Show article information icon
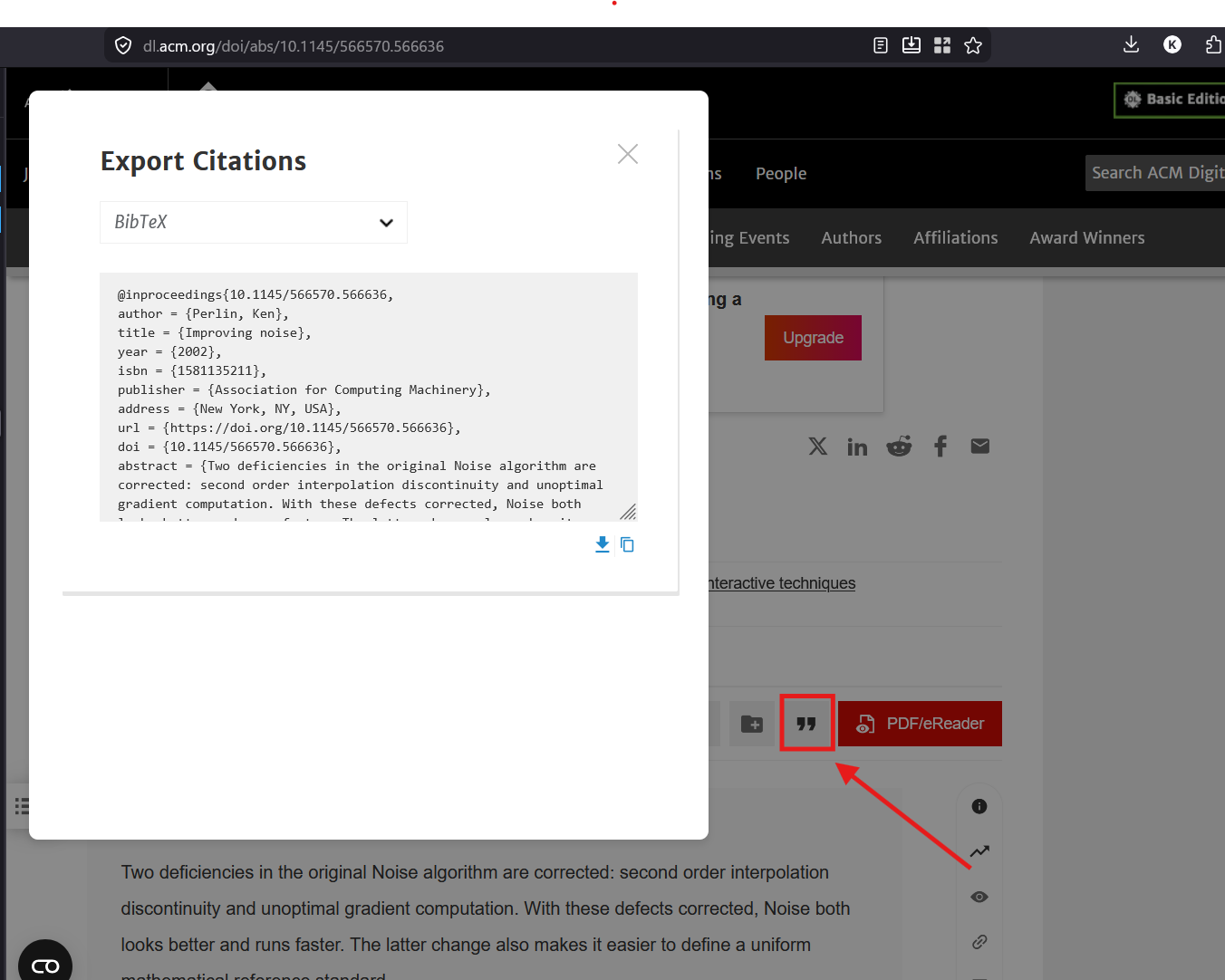Image resolution: width=1225 pixels, height=980 pixels. click(x=979, y=806)
